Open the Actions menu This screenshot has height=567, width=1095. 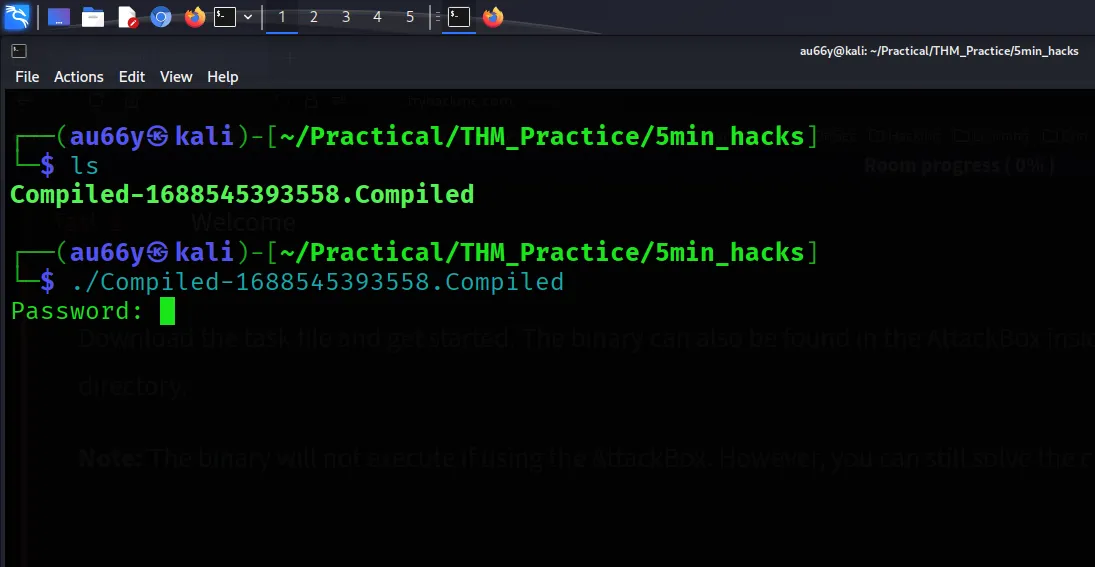tap(79, 77)
